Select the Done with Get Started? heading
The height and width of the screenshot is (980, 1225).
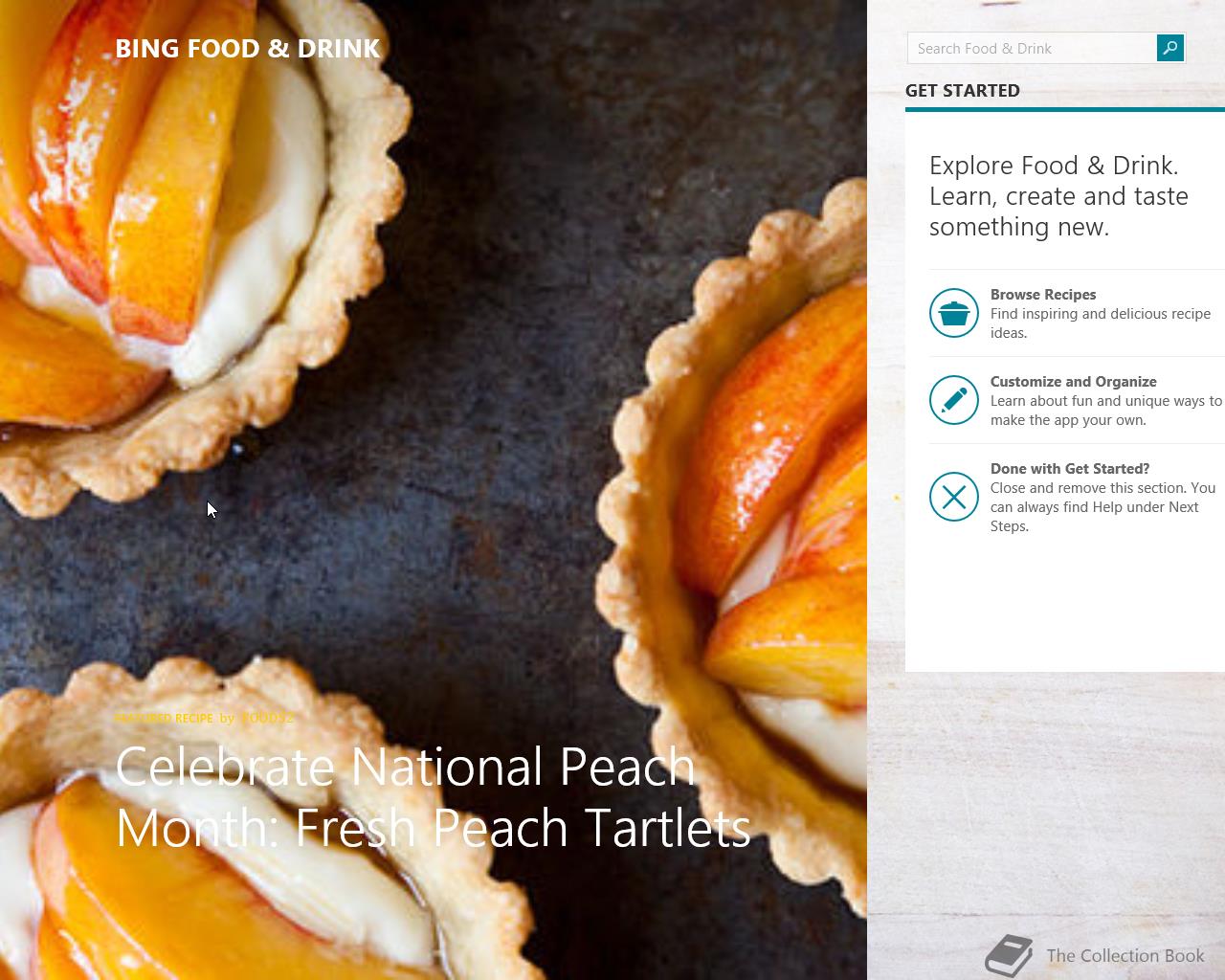coord(1070,469)
